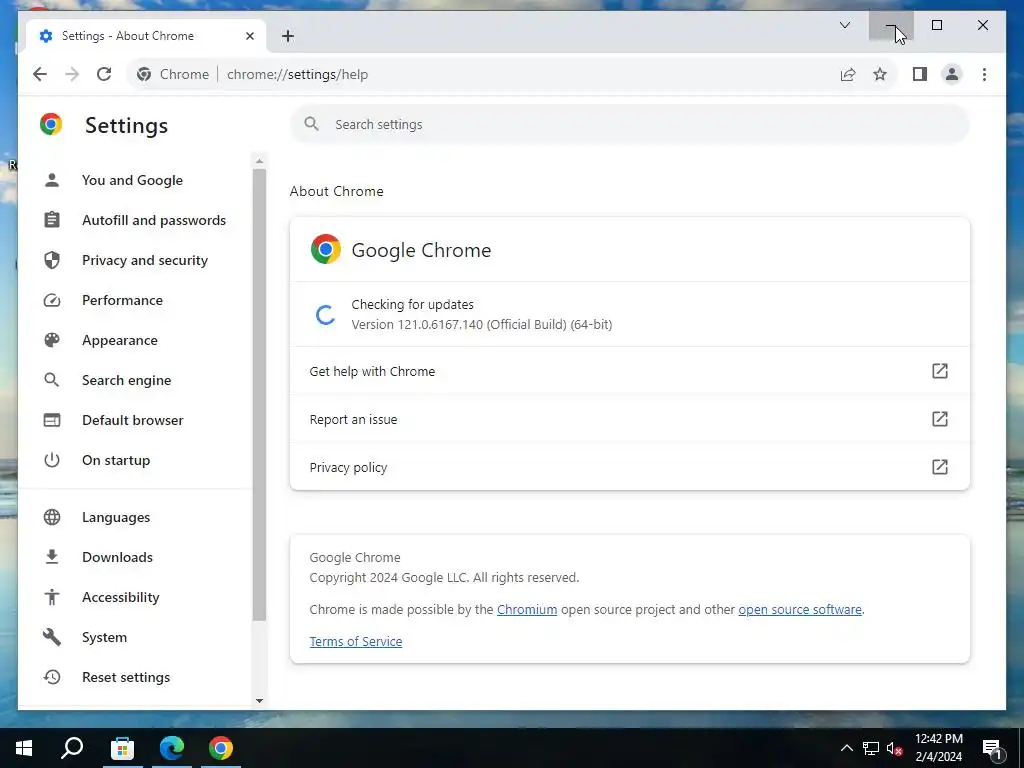This screenshot has height=768, width=1024.
Task: Open Default browser settings
Action: [x=135, y=420]
